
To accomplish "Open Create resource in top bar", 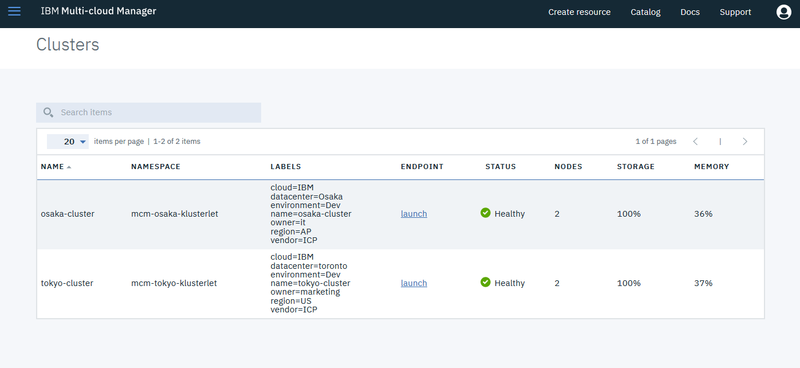I will pyautogui.click(x=579, y=12).
